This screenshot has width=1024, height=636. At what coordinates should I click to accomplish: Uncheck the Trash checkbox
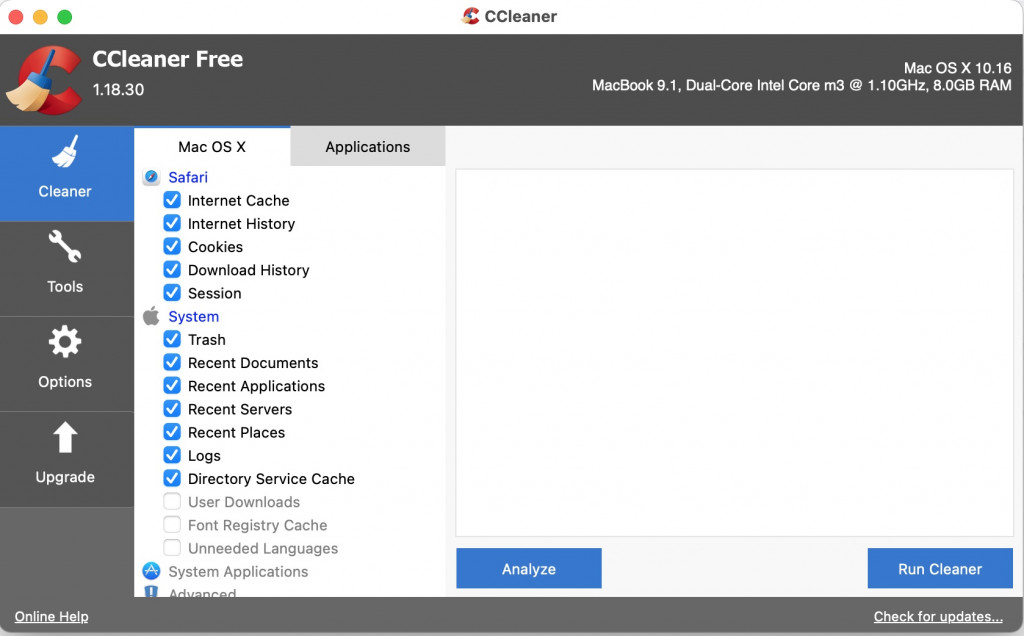172,339
